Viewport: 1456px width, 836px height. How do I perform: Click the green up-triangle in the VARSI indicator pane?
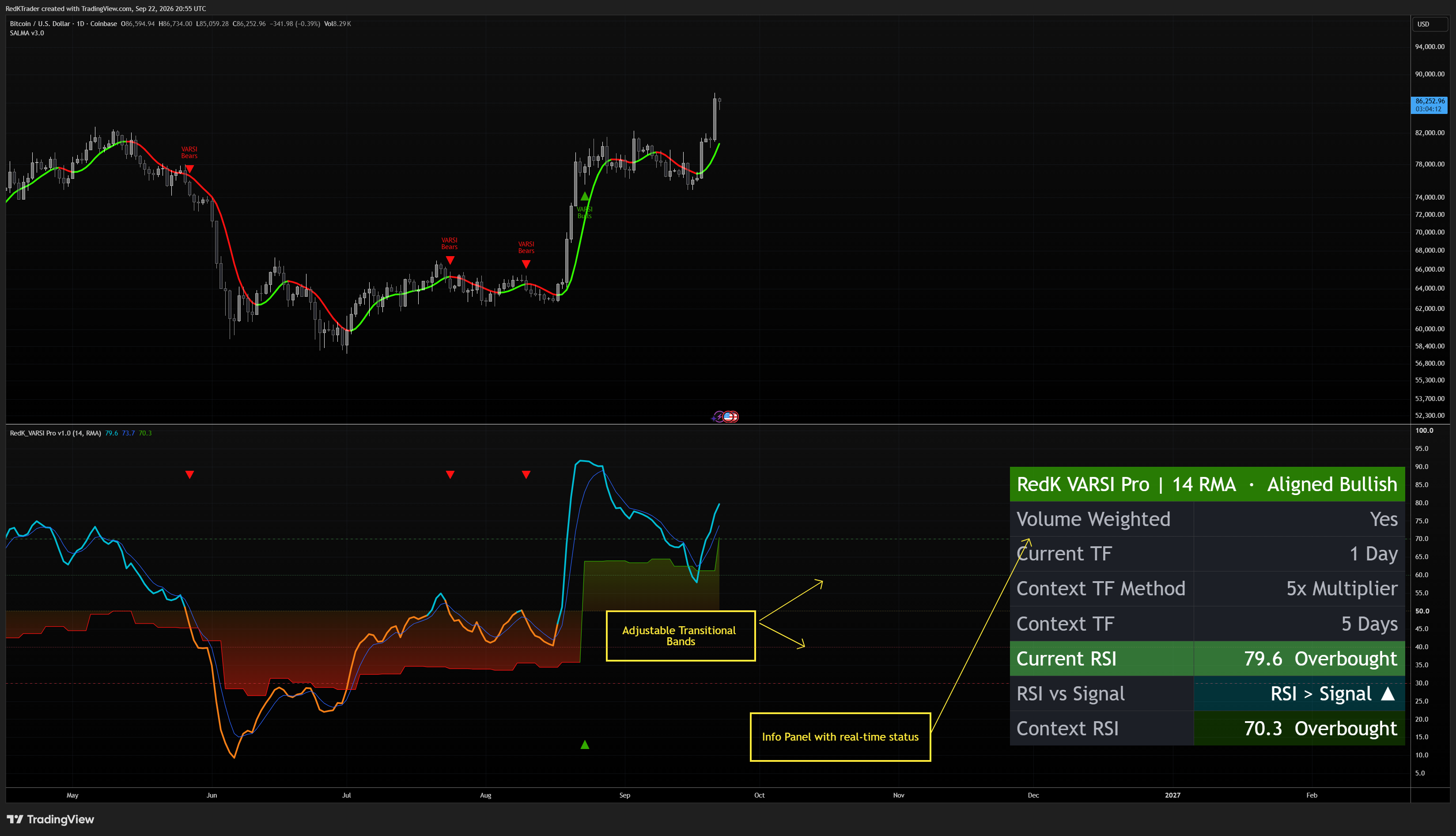tap(584, 745)
